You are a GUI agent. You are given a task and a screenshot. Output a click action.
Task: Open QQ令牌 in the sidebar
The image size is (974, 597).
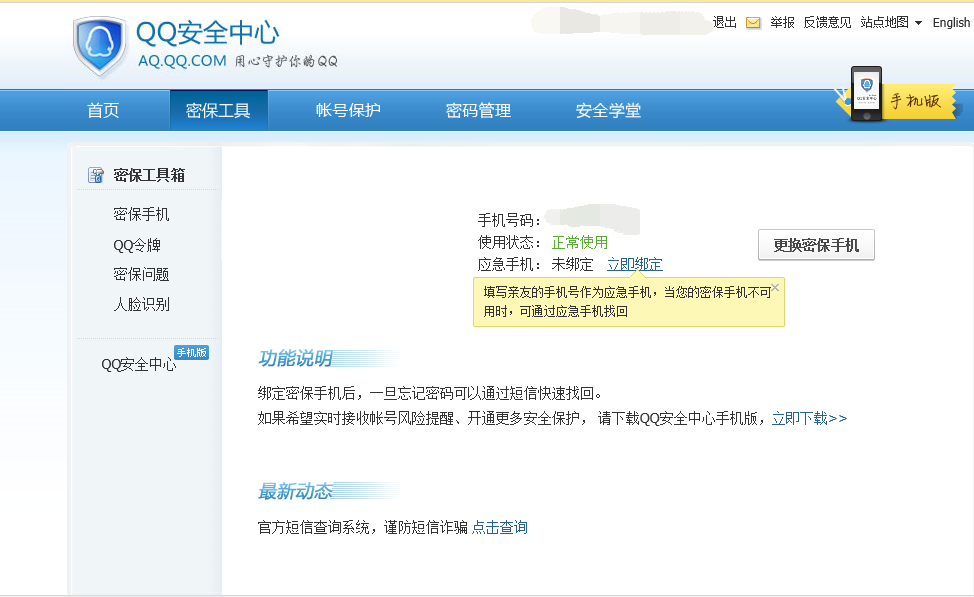coord(137,245)
